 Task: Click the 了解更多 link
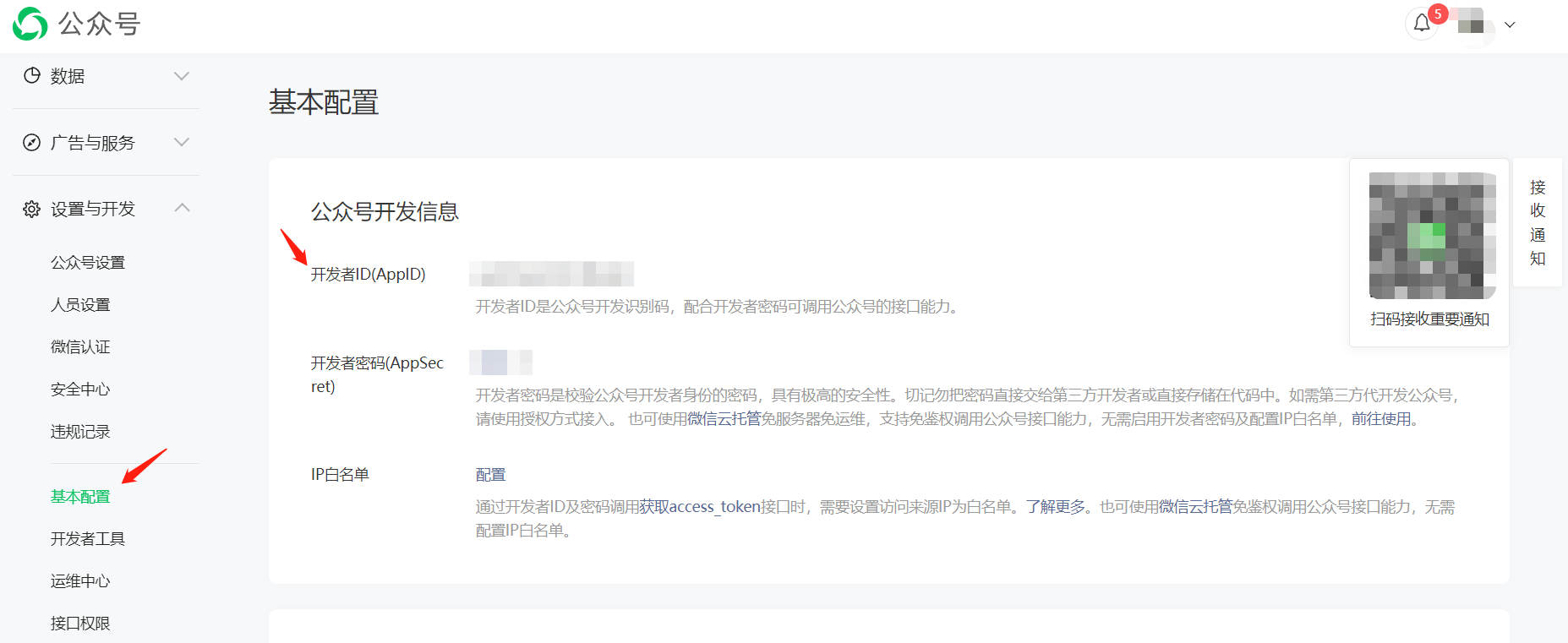pos(1056,507)
